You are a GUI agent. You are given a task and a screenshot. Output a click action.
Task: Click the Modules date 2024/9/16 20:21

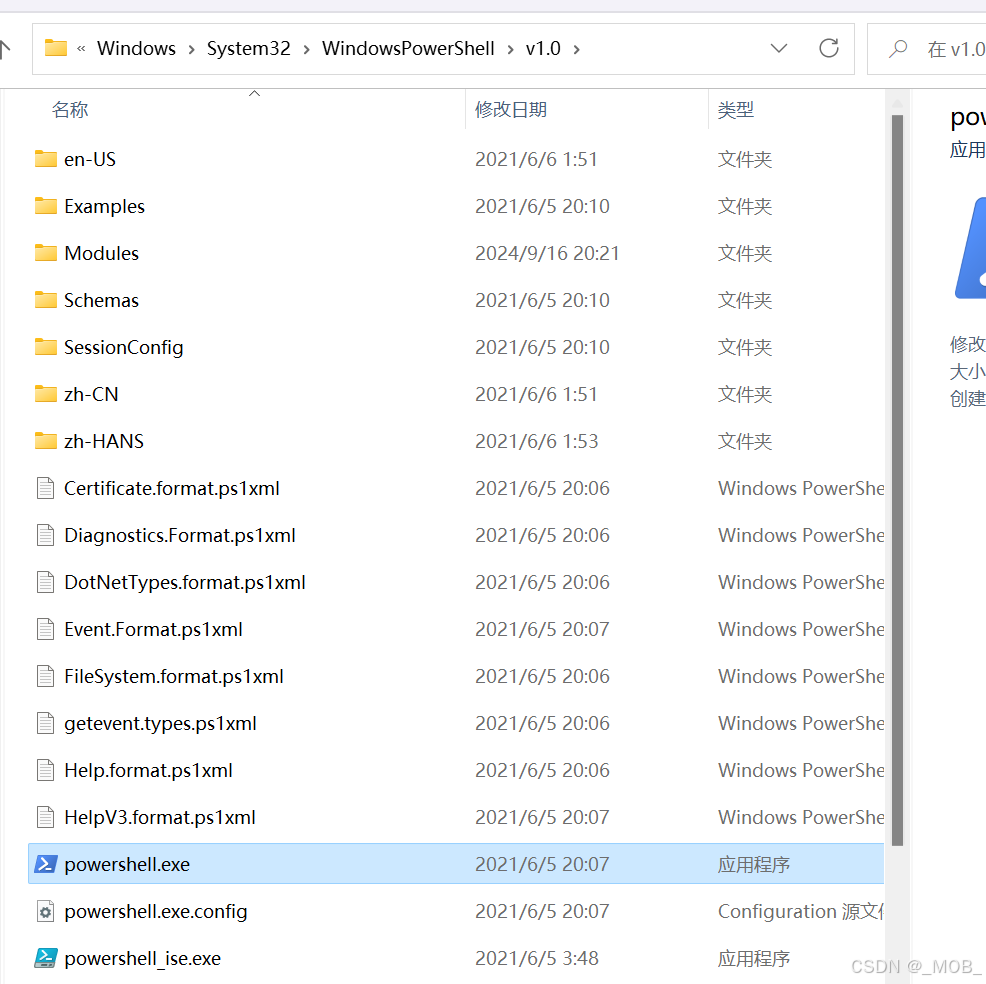tap(547, 253)
